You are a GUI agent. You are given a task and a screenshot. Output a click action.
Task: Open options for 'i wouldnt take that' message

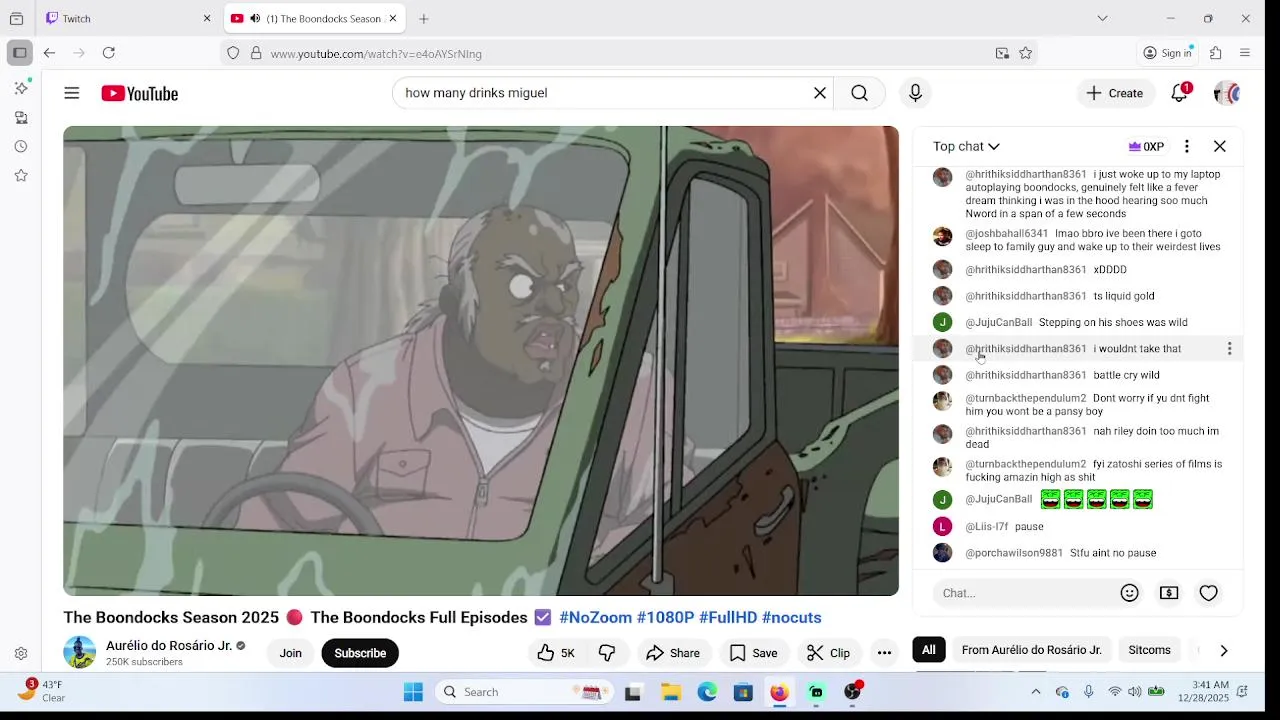pyautogui.click(x=1229, y=349)
